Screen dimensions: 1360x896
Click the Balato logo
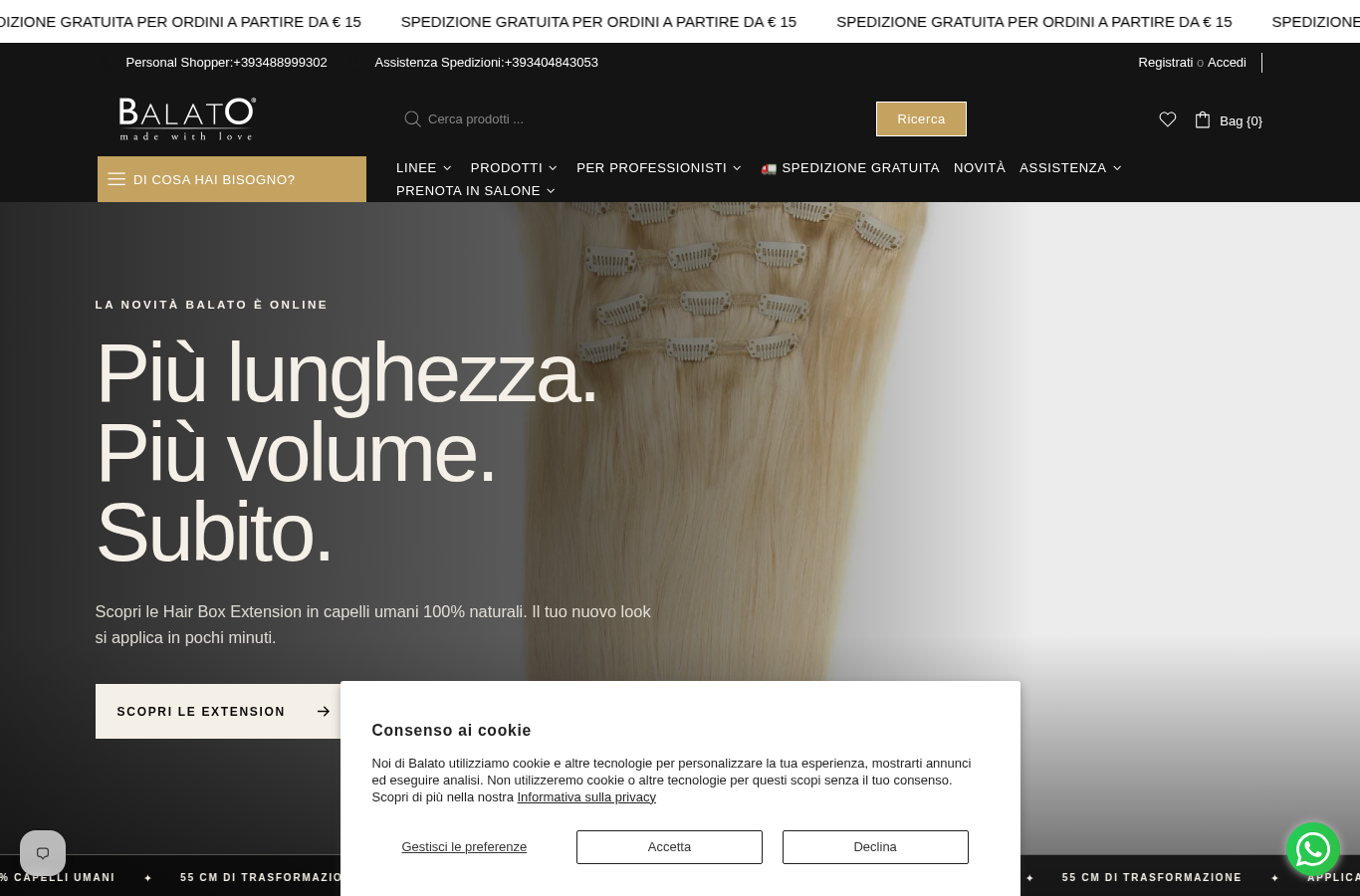pyautogui.click(x=187, y=119)
